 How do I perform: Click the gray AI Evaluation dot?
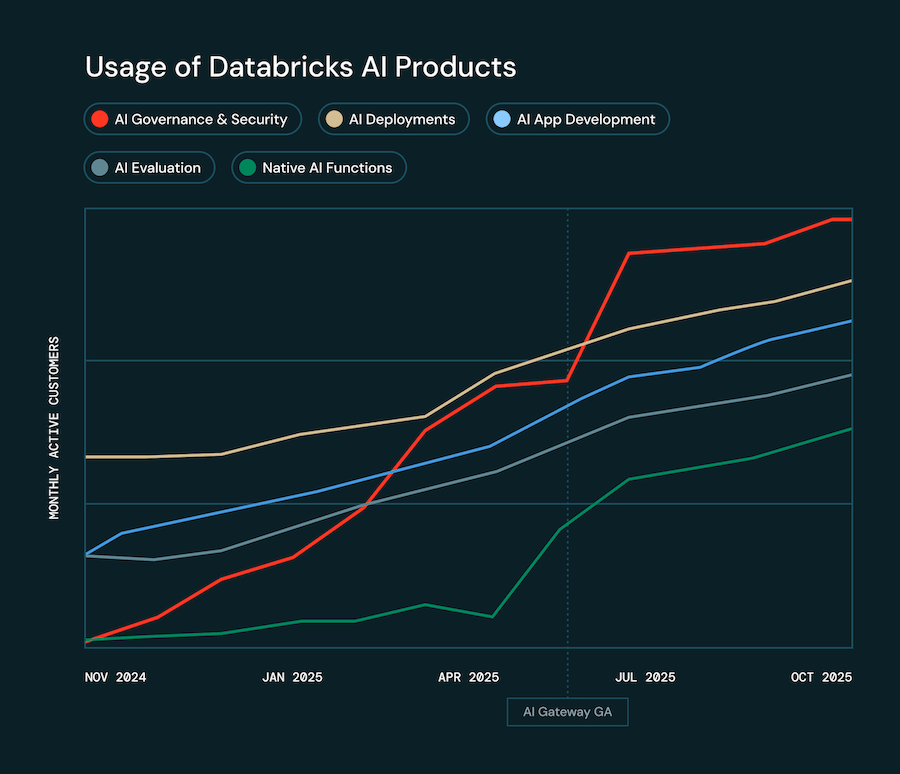click(x=100, y=167)
